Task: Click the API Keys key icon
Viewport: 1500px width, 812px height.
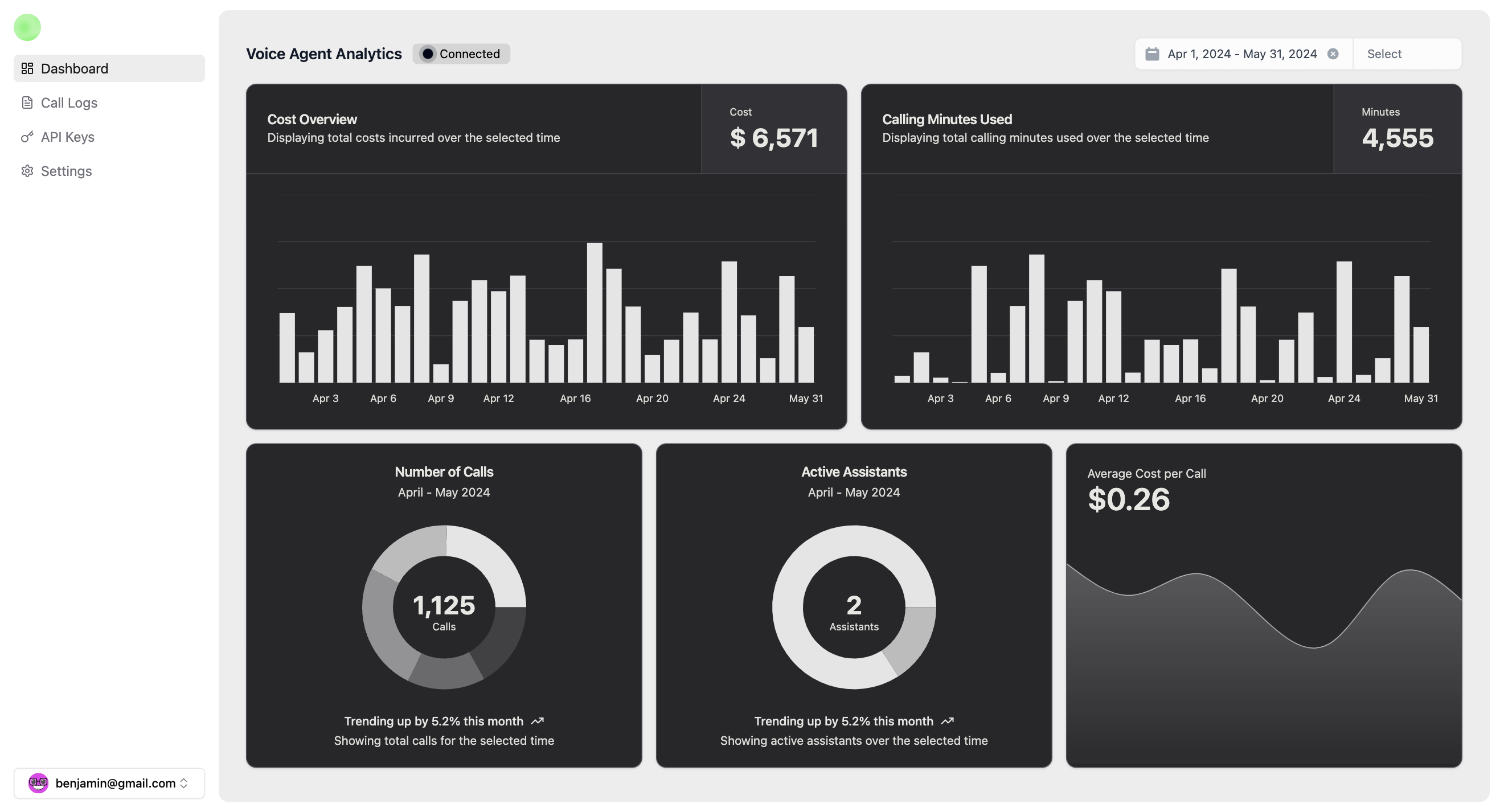Action: pyautogui.click(x=27, y=137)
